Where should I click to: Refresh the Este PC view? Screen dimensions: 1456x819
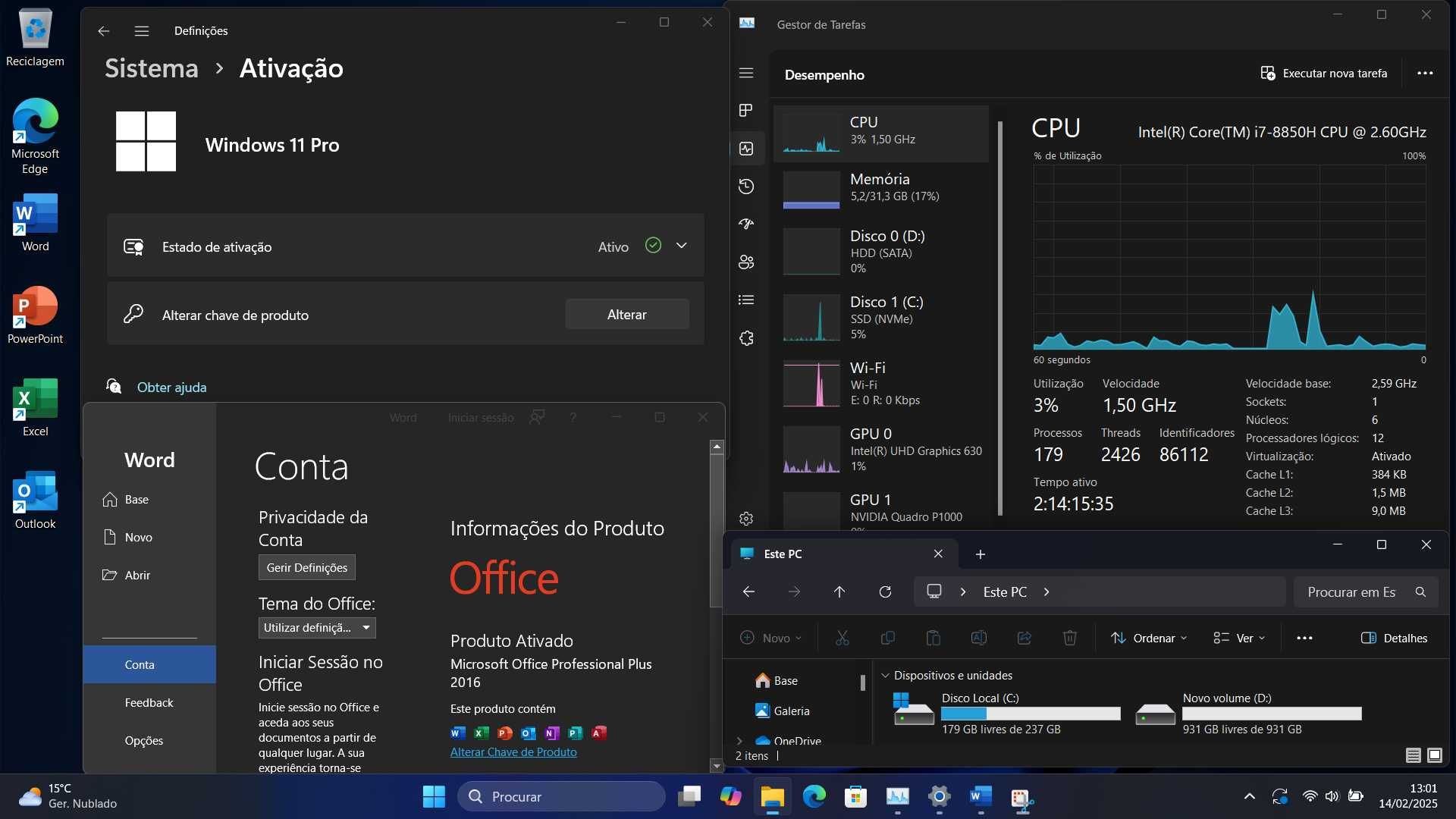click(x=885, y=592)
